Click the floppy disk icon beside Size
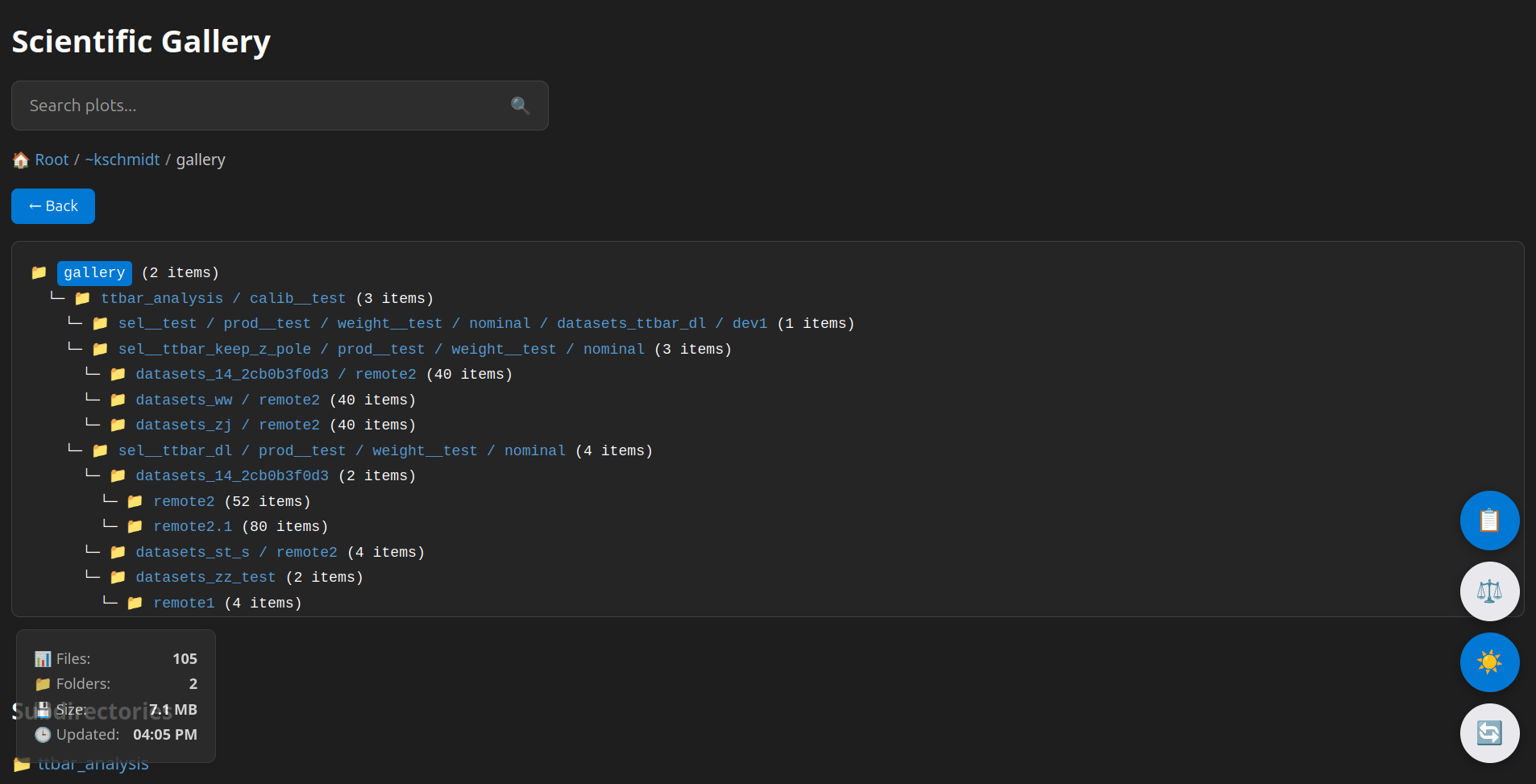This screenshot has width=1536, height=784. [x=43, y=710]
